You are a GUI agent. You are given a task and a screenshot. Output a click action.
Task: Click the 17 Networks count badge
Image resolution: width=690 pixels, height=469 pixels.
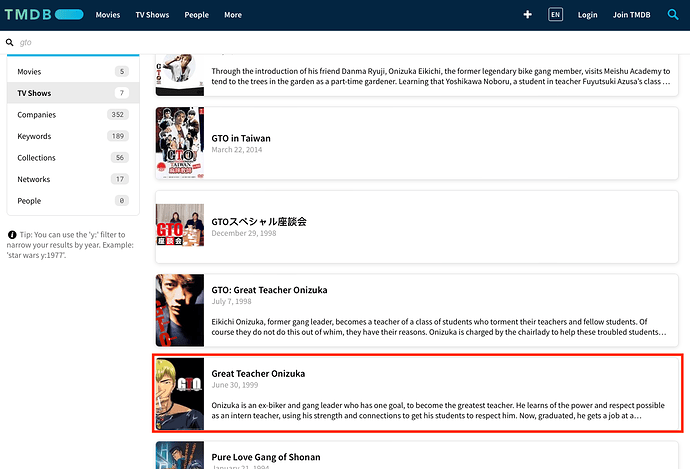[120, 179]
